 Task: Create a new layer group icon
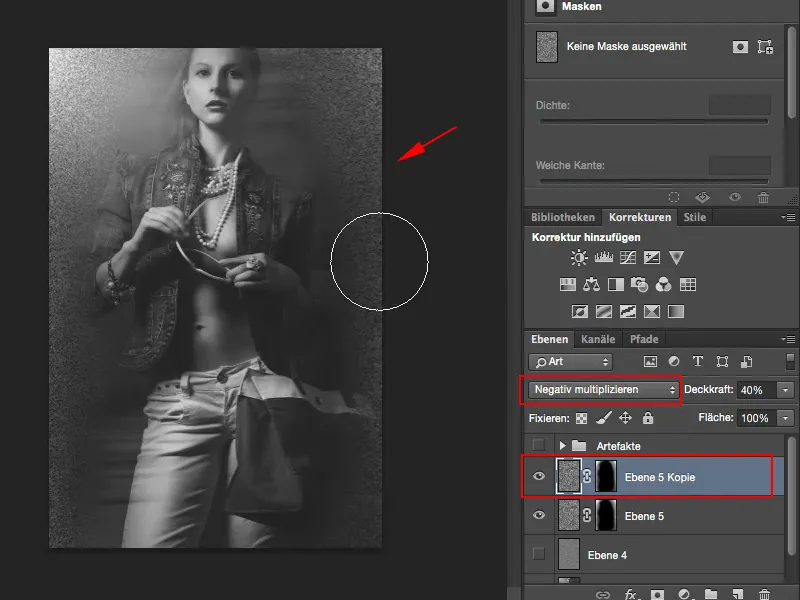tap(712, 592)
